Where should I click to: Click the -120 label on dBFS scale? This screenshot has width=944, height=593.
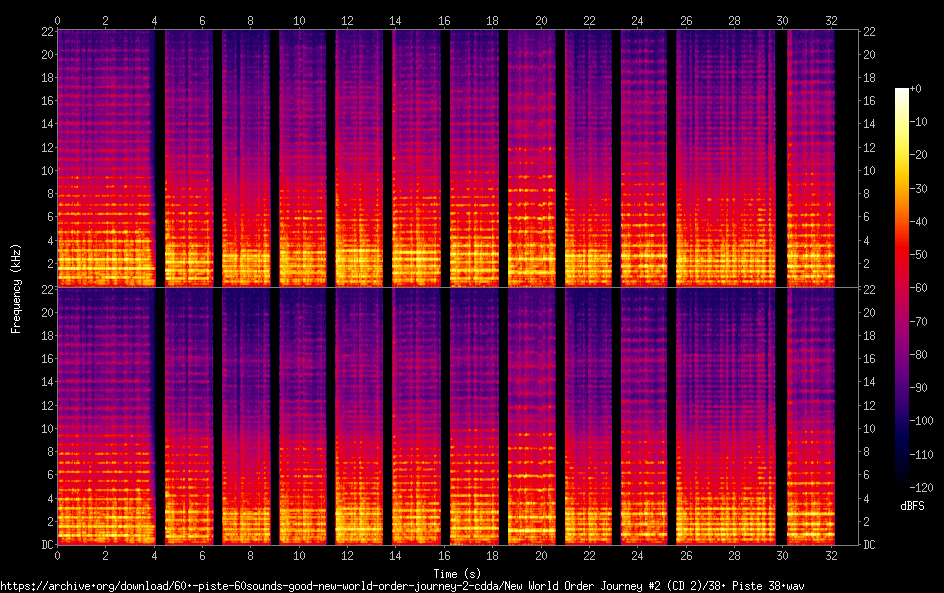pos(922,488)
